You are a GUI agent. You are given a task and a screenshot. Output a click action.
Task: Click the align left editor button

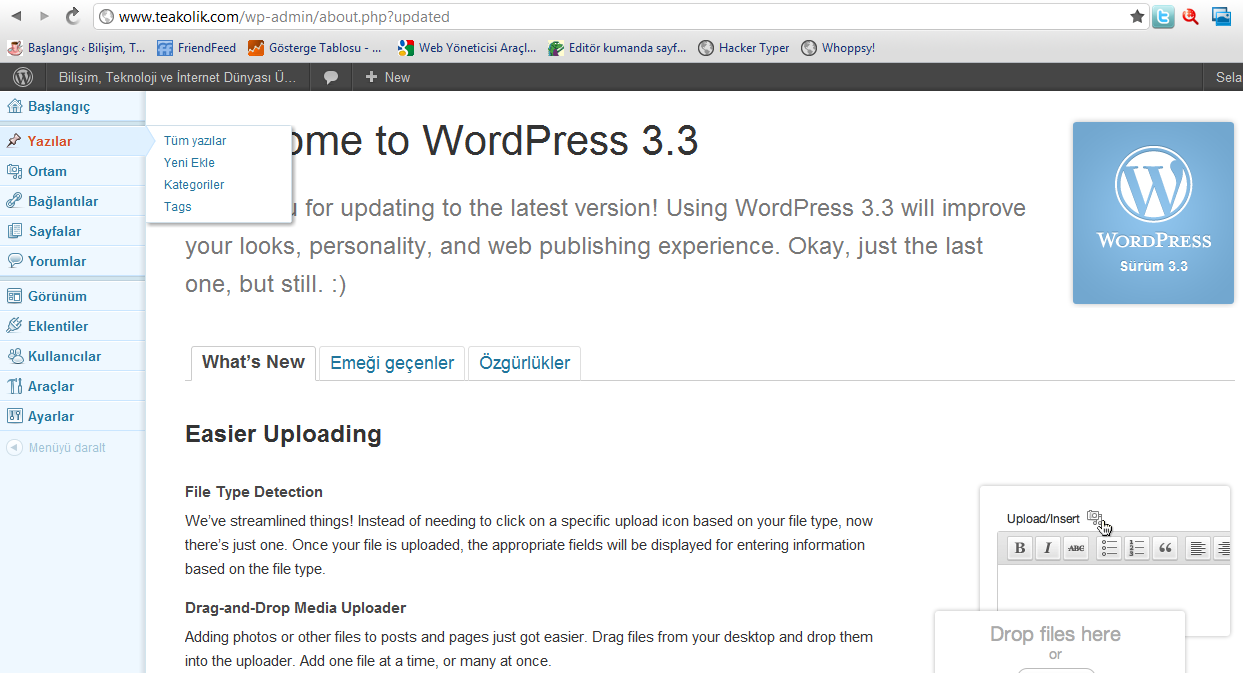point(1197,548)
